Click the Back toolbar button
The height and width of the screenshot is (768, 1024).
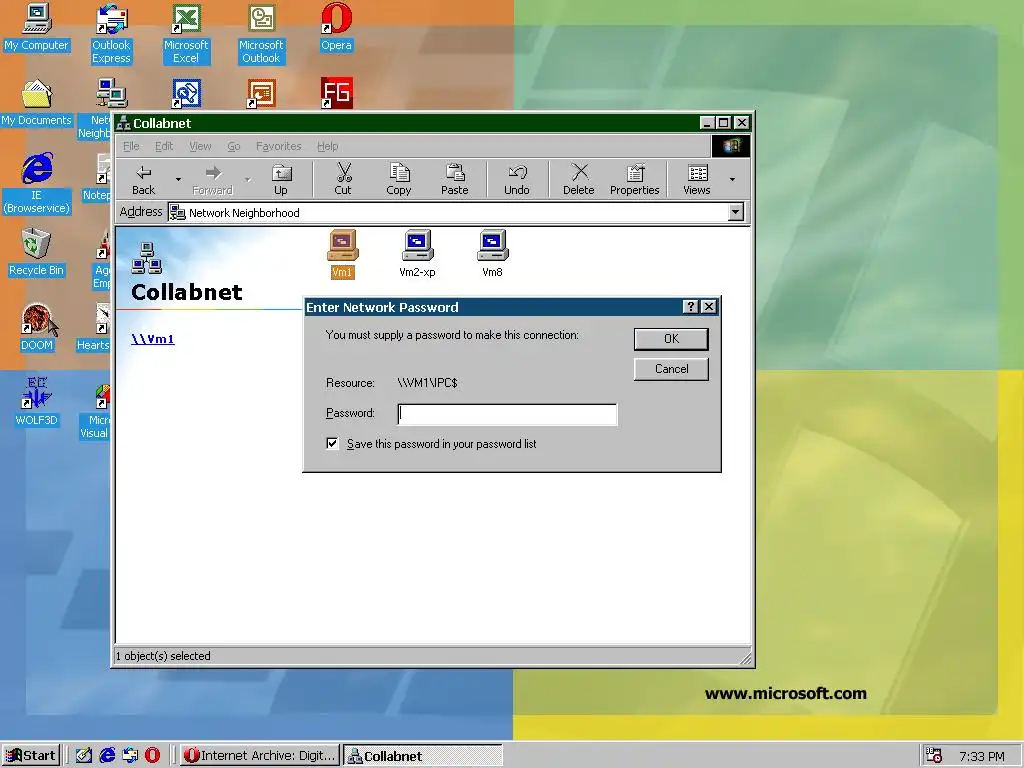point(144,179)
